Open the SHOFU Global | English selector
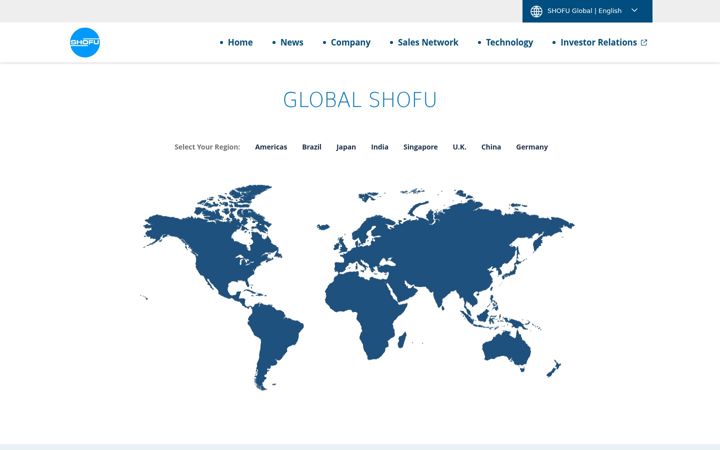Screen dimensions: 720x450 [x=587, y=11]
